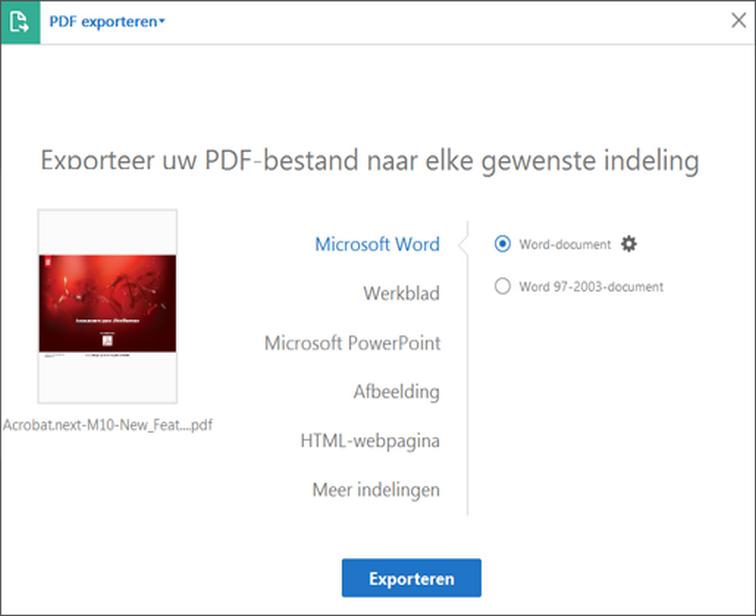Switch to Microsoft PowerPoint format
Screen dimensions: 756x616
352,343
